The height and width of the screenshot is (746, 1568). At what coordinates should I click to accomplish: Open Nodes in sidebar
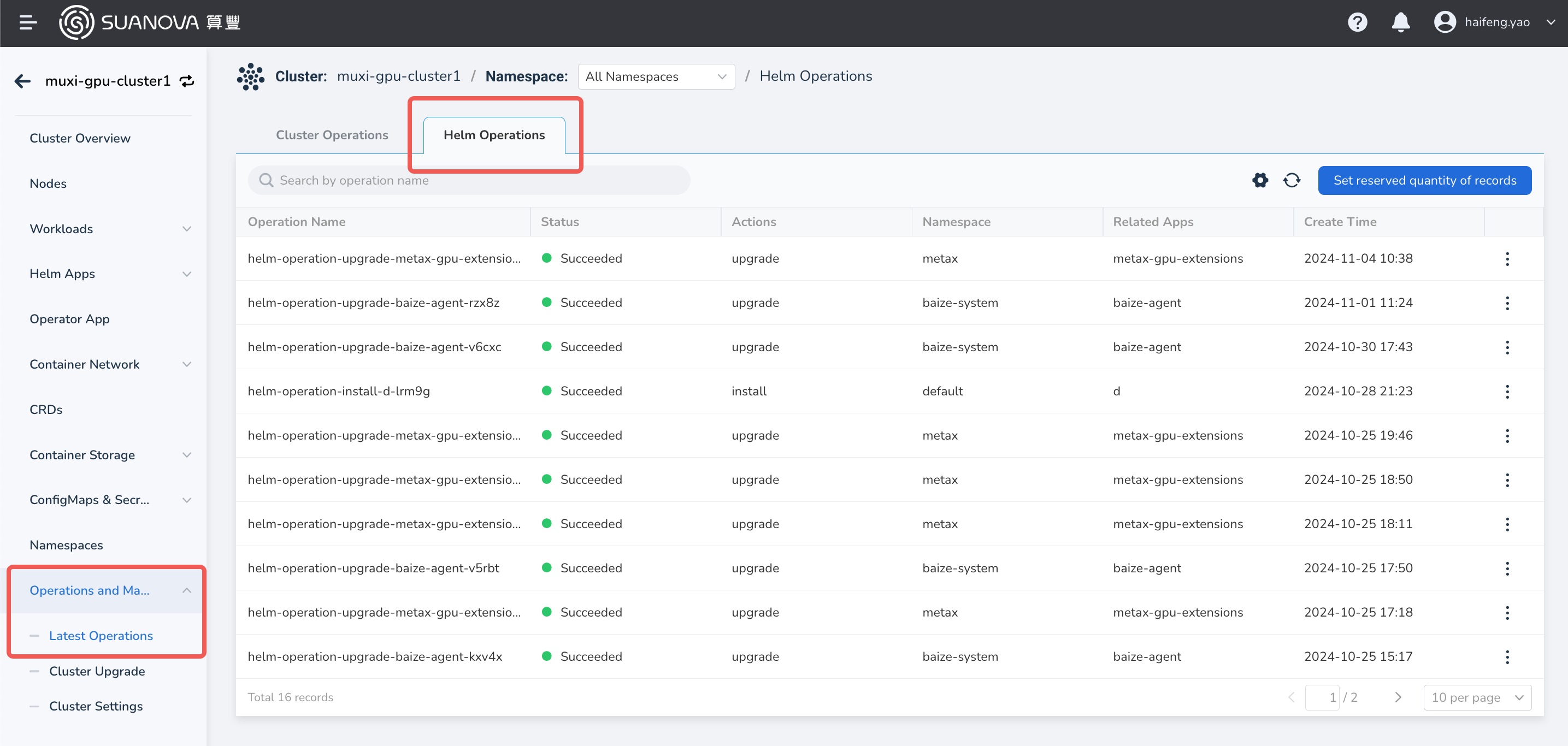click(x=48, y=183)
